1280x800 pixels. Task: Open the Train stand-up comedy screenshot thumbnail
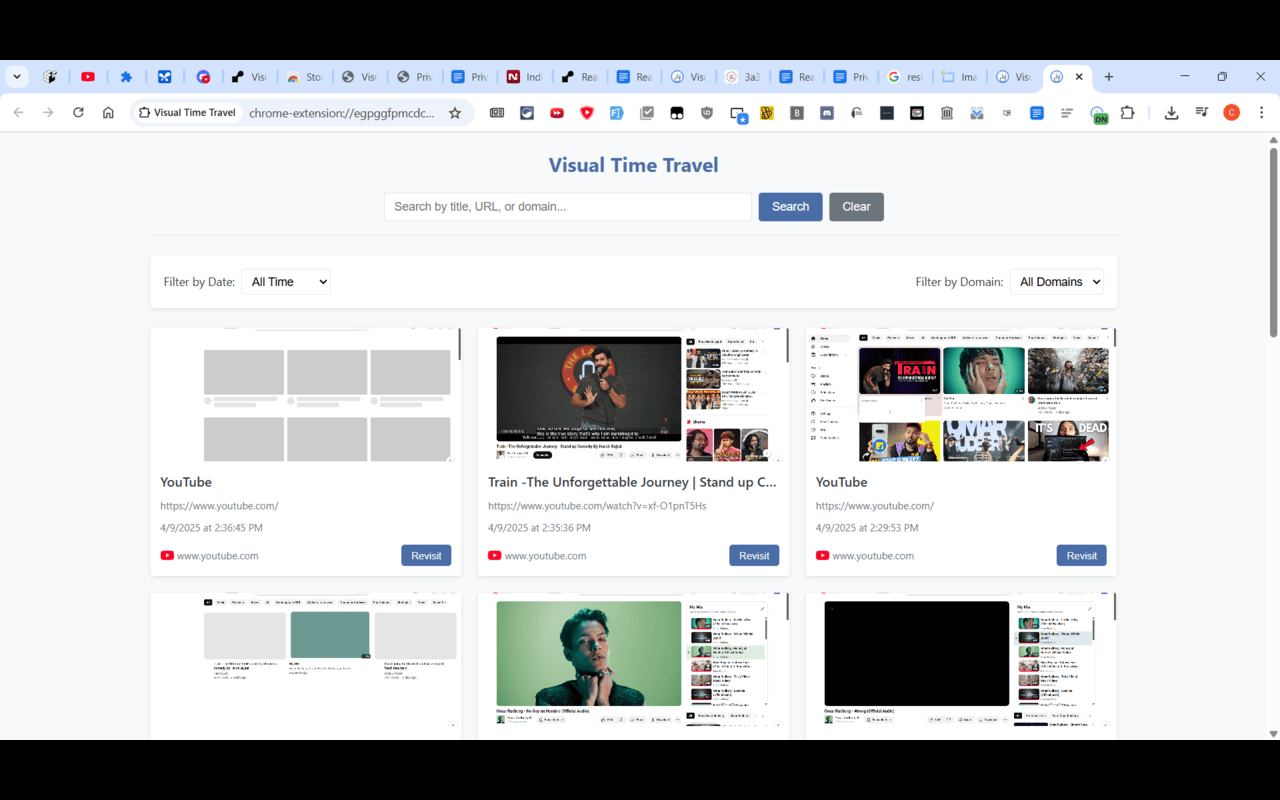click(633, 395)
